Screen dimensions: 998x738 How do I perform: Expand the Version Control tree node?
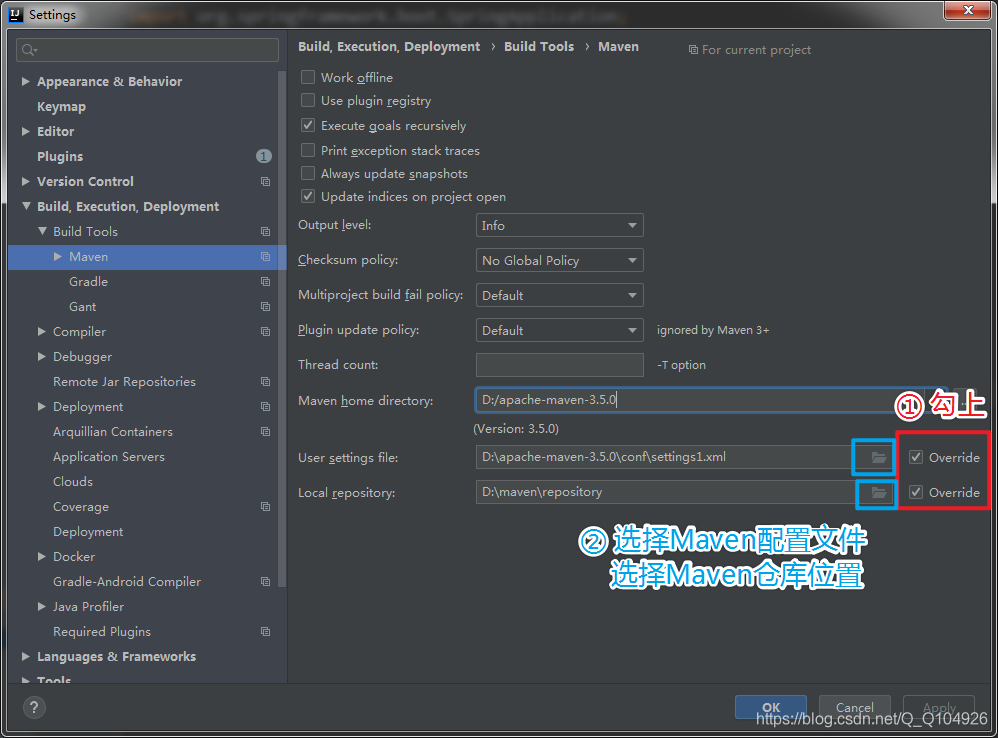pyautogui.click(x=25, y=181)
